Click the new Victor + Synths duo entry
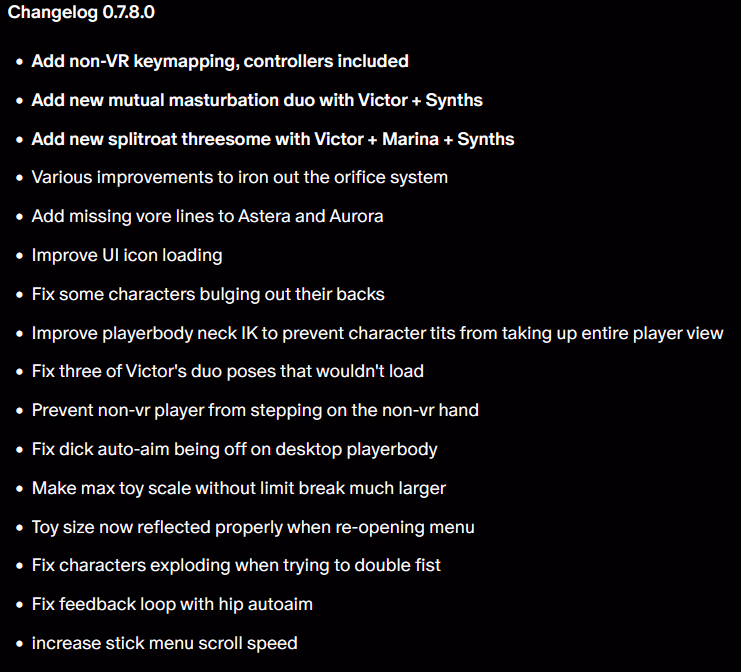 pyautogui.click(x=257, y=100)
